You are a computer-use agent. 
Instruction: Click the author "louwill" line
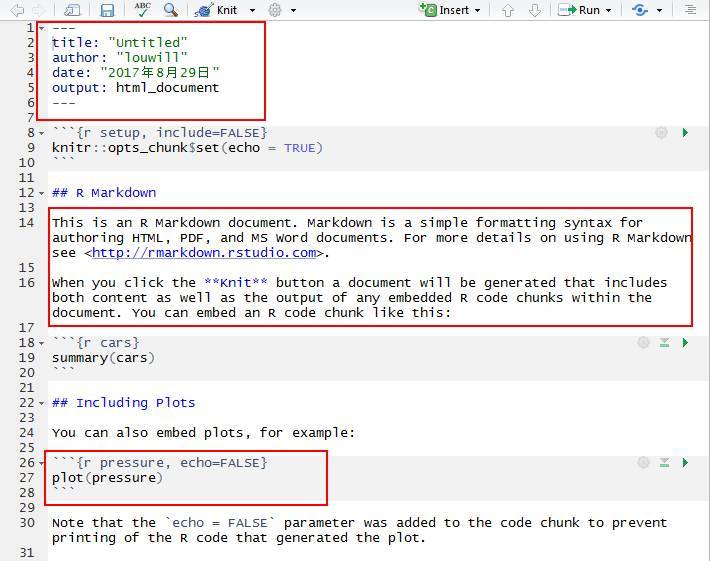point(120,58)
